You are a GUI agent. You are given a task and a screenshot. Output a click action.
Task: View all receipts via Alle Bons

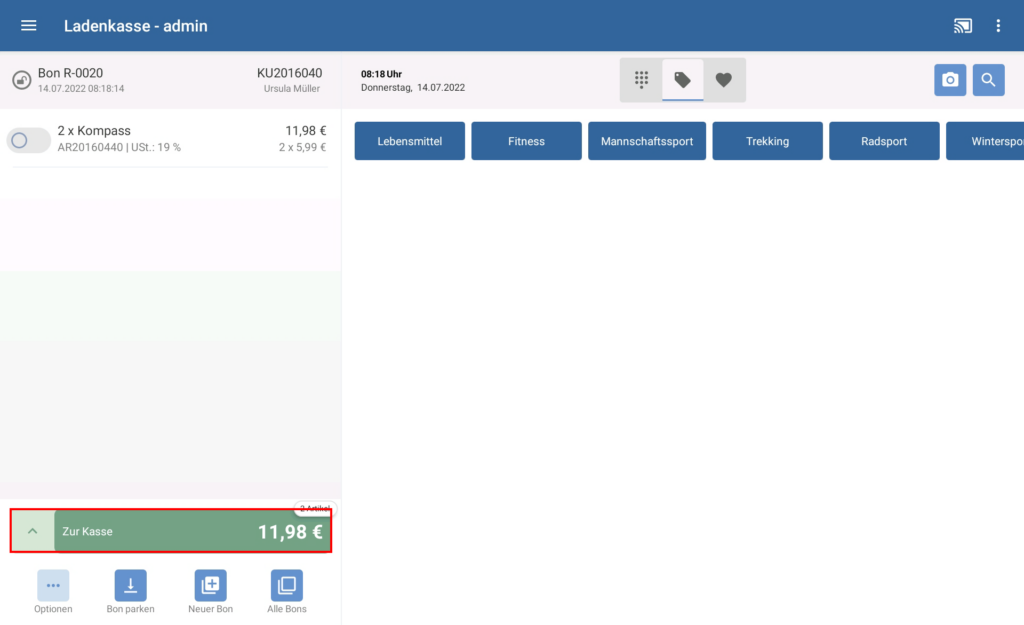(287, 586)
